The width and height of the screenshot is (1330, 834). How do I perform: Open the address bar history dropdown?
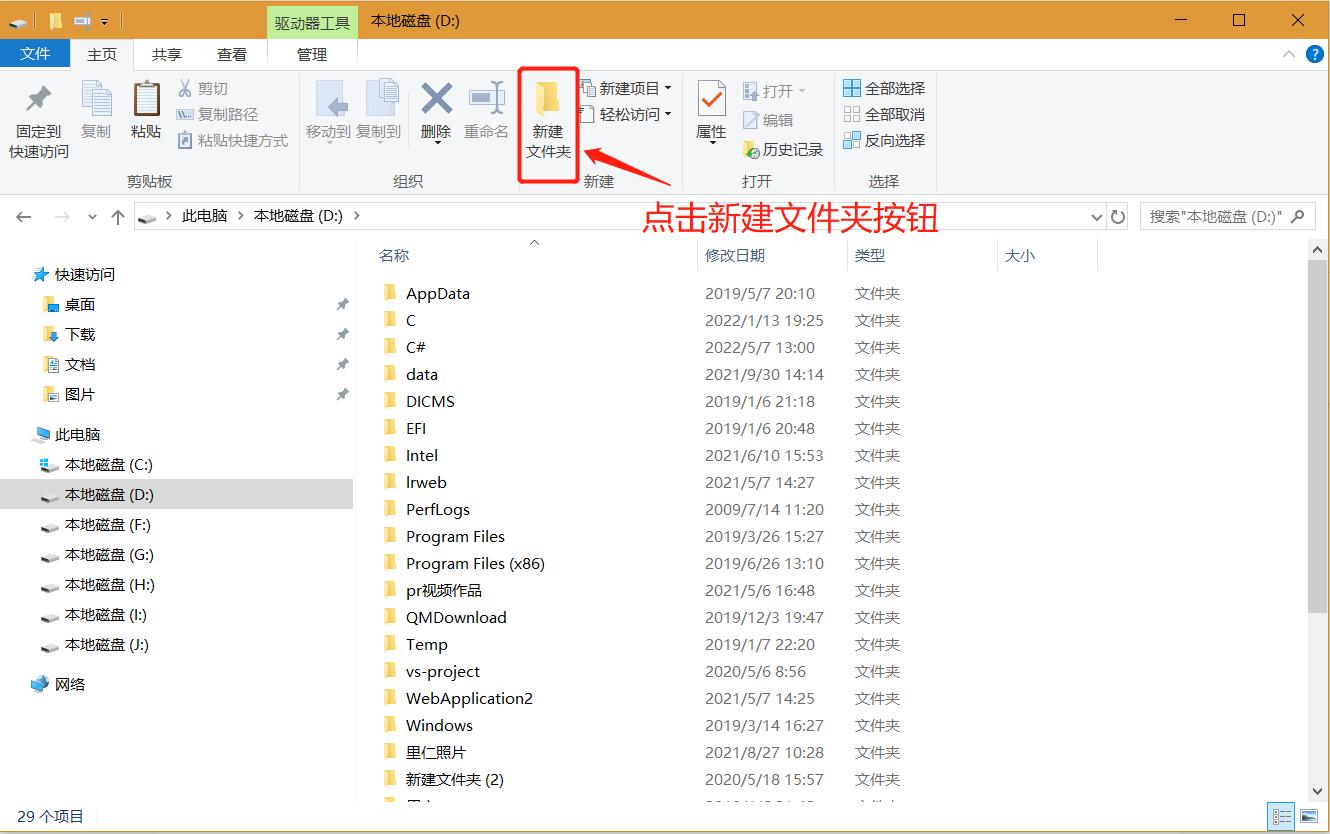[x=1097, y=215]
